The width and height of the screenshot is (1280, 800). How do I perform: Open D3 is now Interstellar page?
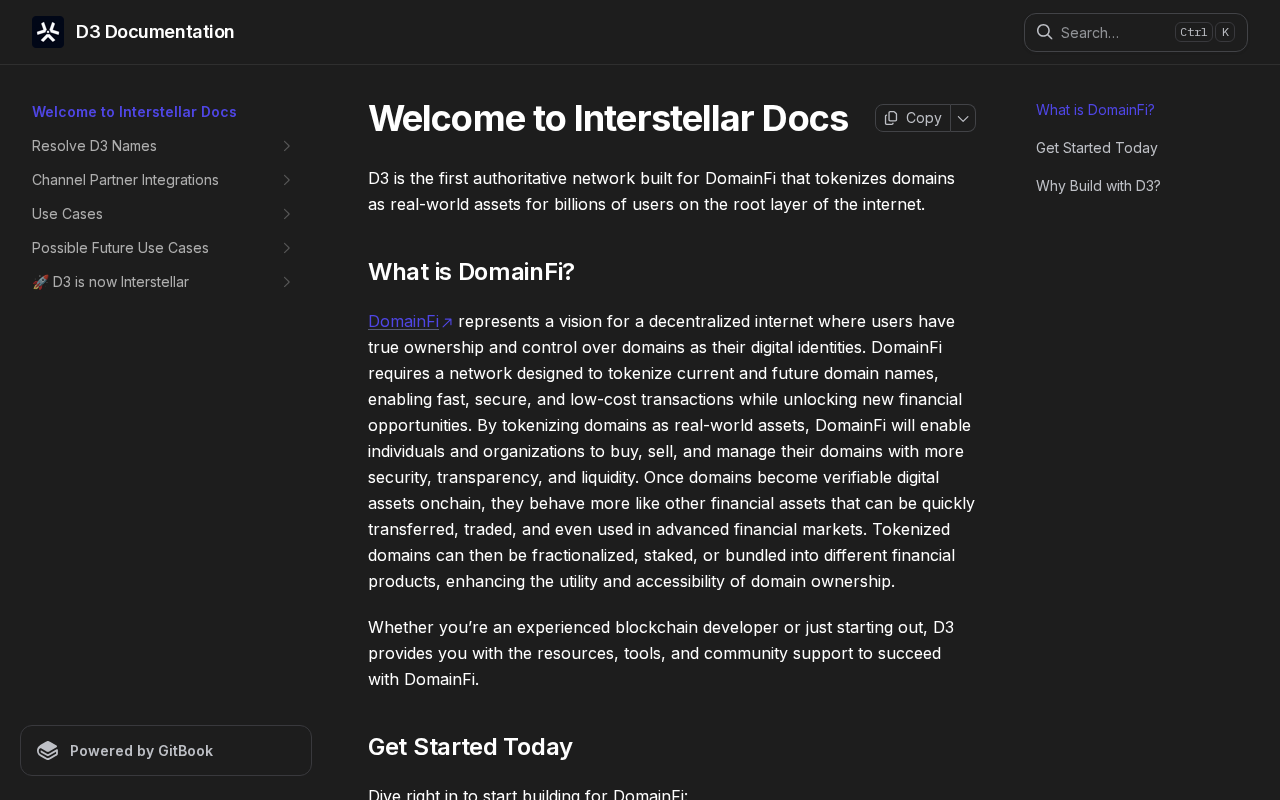(x=110, y=282)
